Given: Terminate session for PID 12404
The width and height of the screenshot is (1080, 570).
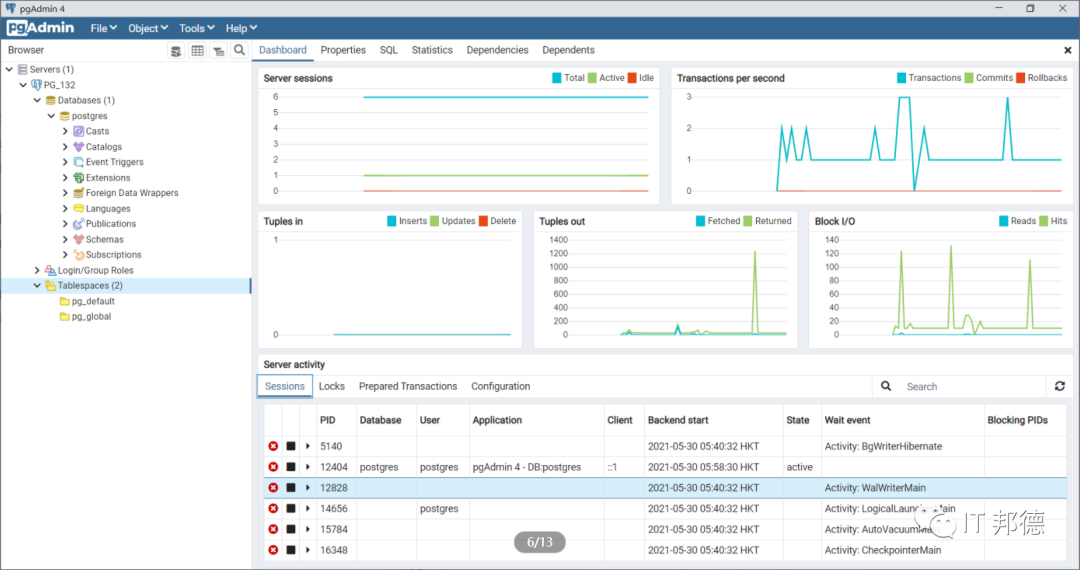Looking at the screenshot, I should (x=273, y=467).
